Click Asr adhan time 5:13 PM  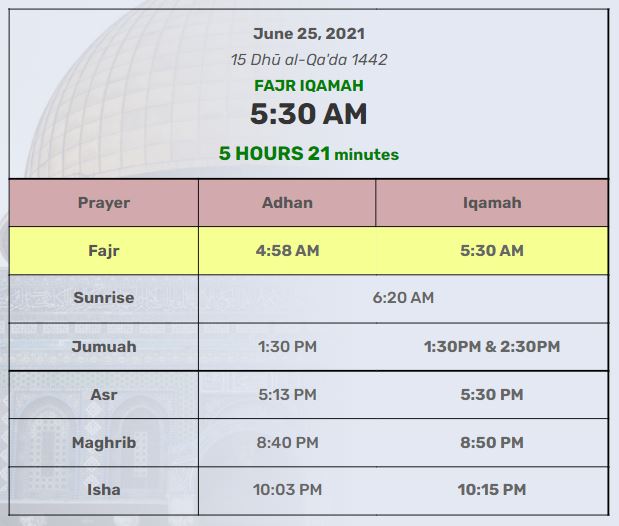tap(287, 394)
